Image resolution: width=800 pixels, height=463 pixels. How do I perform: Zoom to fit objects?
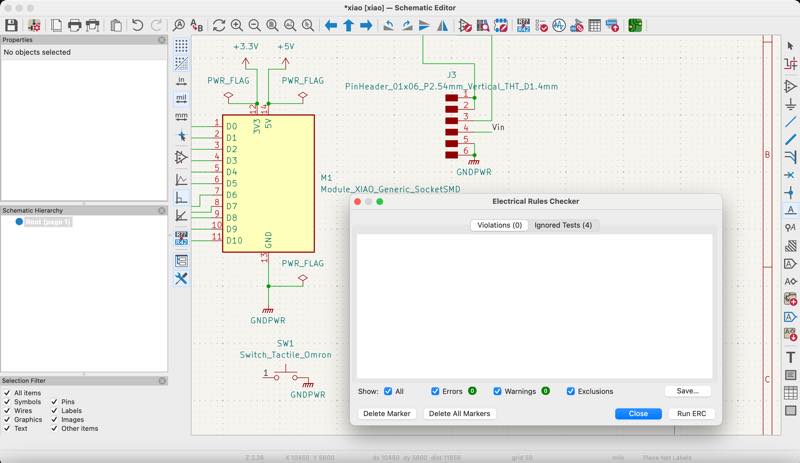[x=290, y=25]
